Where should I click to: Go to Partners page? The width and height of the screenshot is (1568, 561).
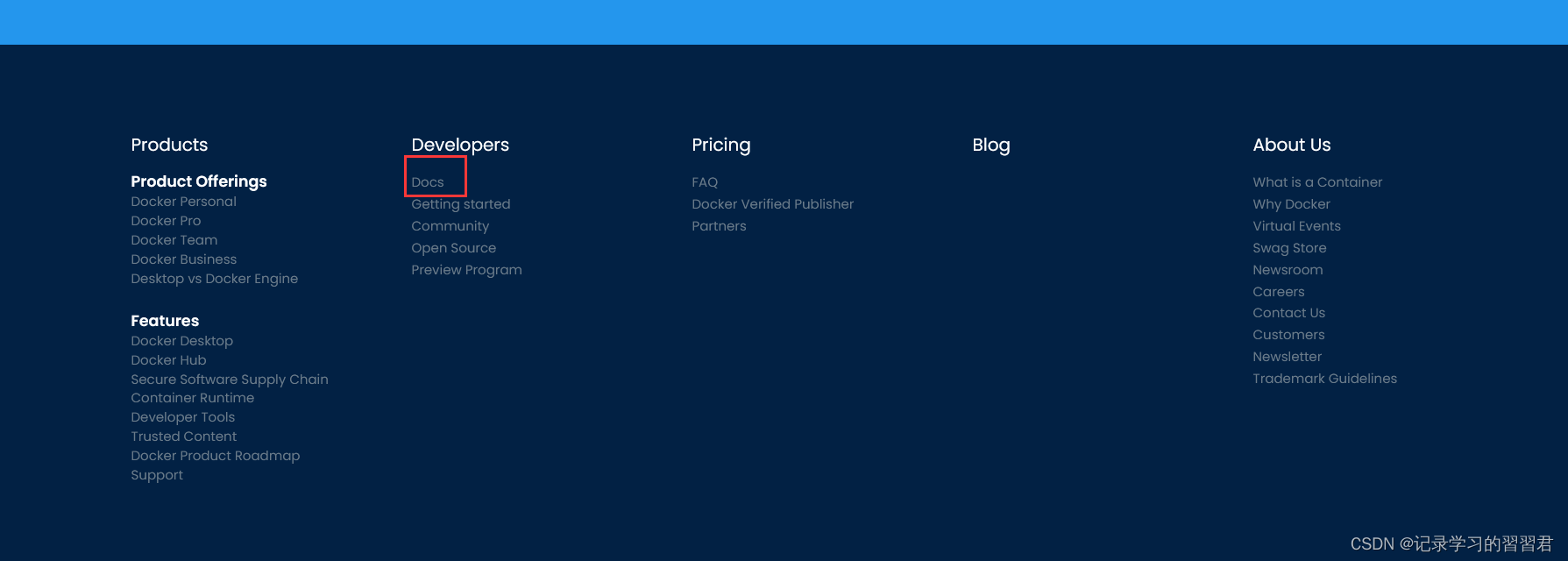tap(719, 226)
